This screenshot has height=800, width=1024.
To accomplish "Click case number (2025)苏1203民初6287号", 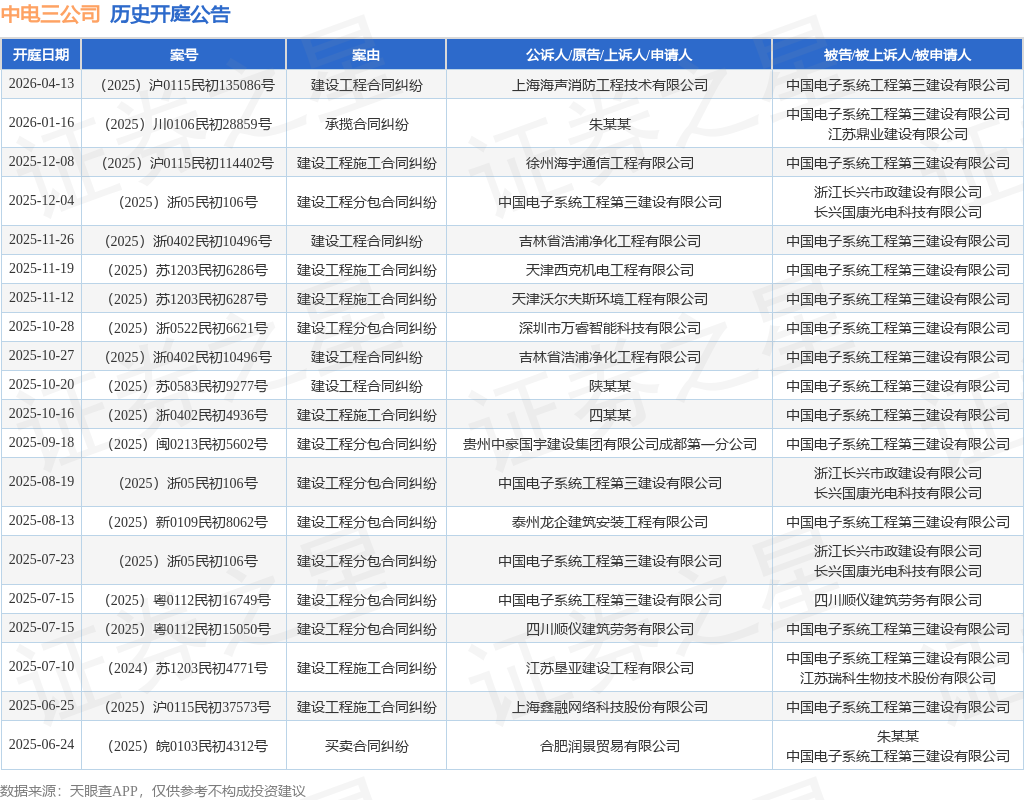I will (x=184, y=299).
